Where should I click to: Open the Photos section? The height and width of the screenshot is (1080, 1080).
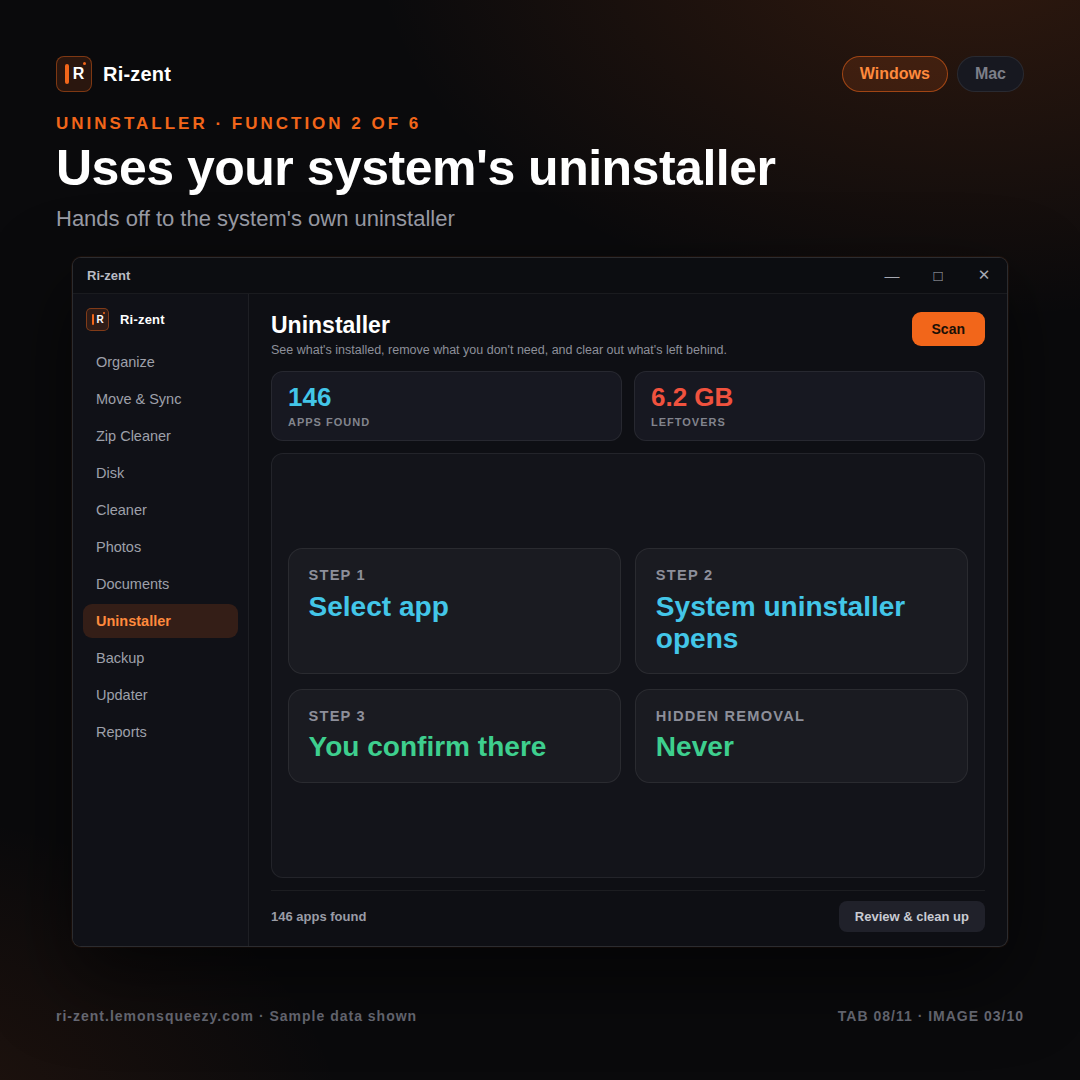(160, 547)
